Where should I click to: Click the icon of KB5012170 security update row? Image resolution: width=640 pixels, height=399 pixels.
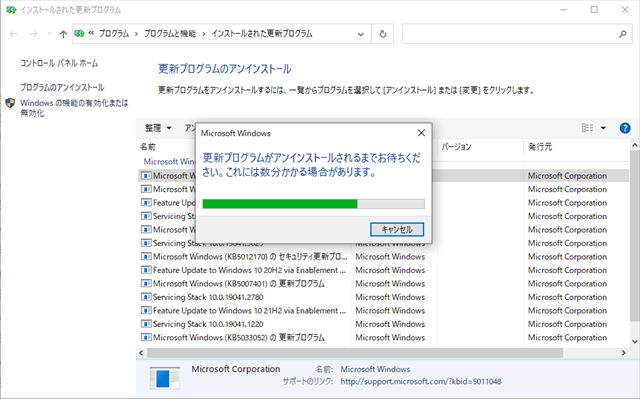[x=146, y=257]
